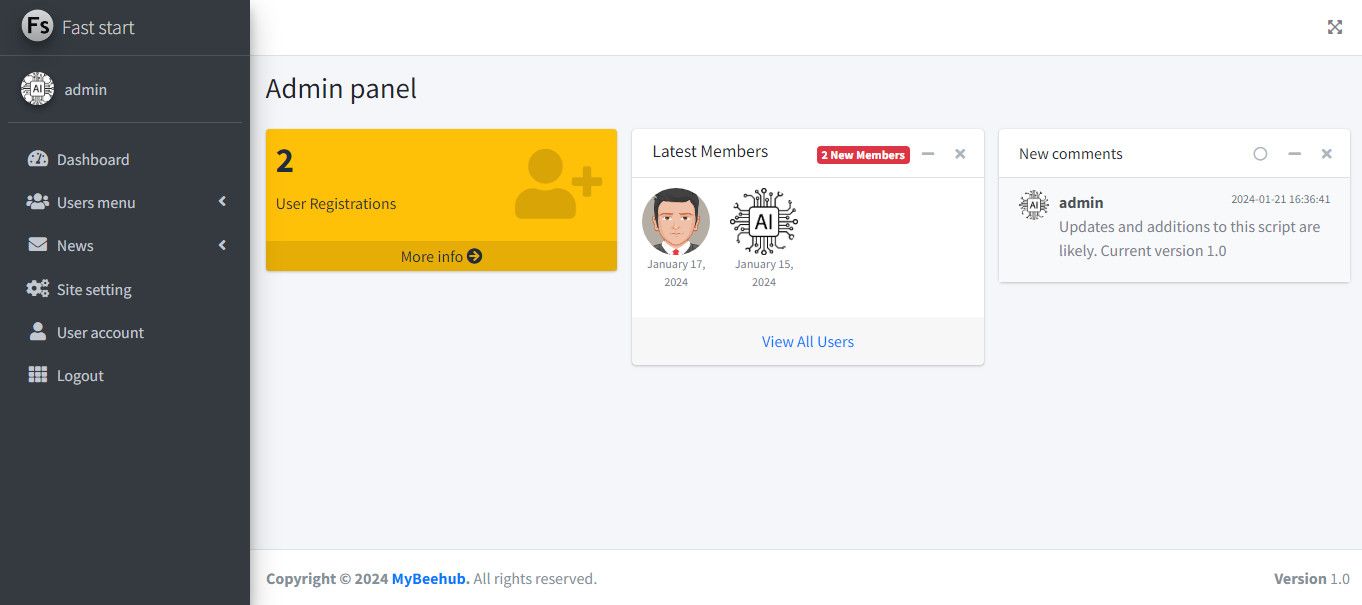Open the Site setting menu item
The height and width of the screenshot is (605, 1362).
(x=94, y=289)
